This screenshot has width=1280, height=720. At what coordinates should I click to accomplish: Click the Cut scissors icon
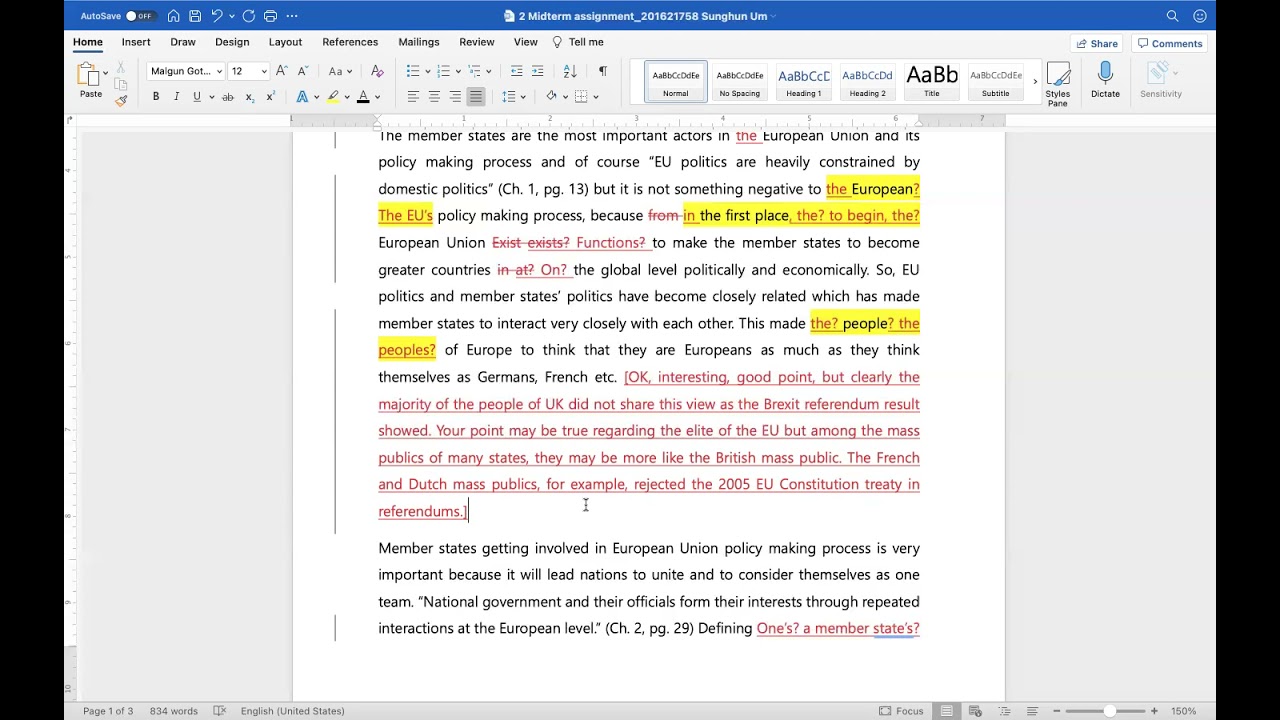coord(121,67)
